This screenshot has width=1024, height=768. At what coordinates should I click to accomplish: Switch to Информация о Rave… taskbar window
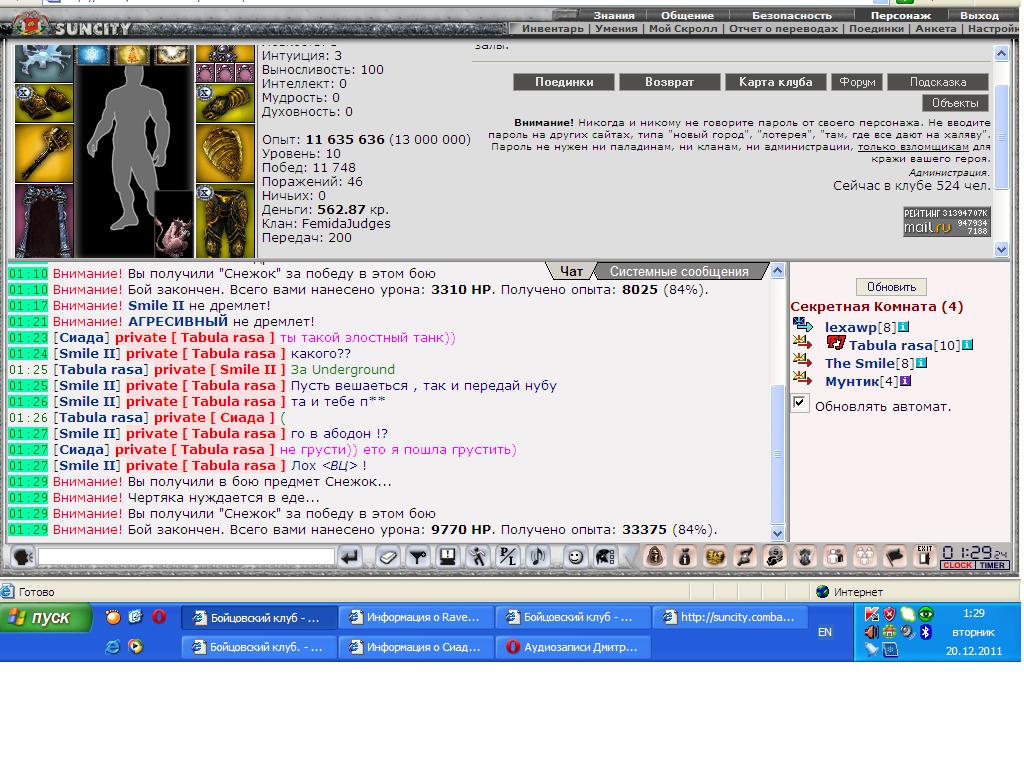click(x=415, y=616)
